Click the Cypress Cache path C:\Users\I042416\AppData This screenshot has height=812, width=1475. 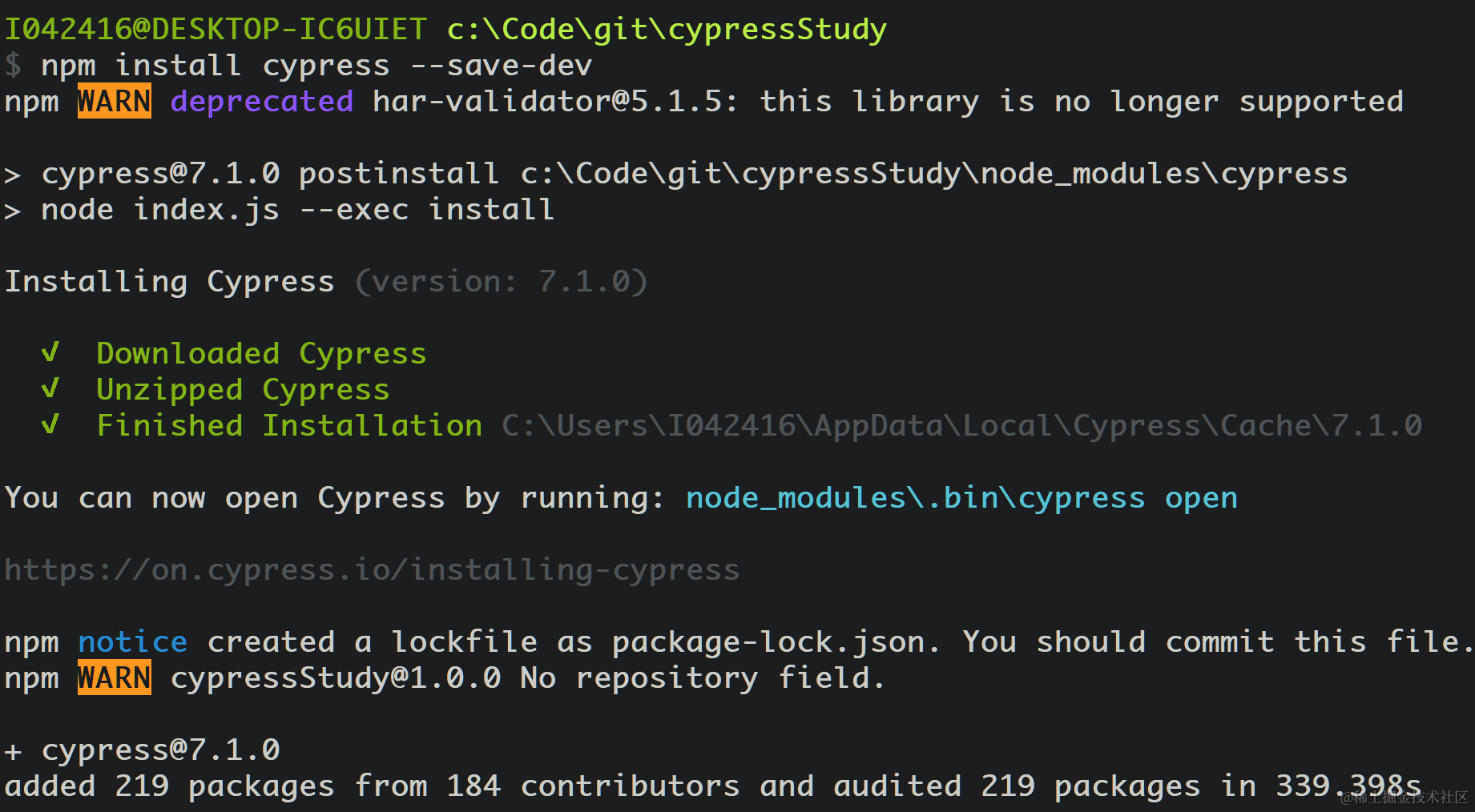point(961,426)
